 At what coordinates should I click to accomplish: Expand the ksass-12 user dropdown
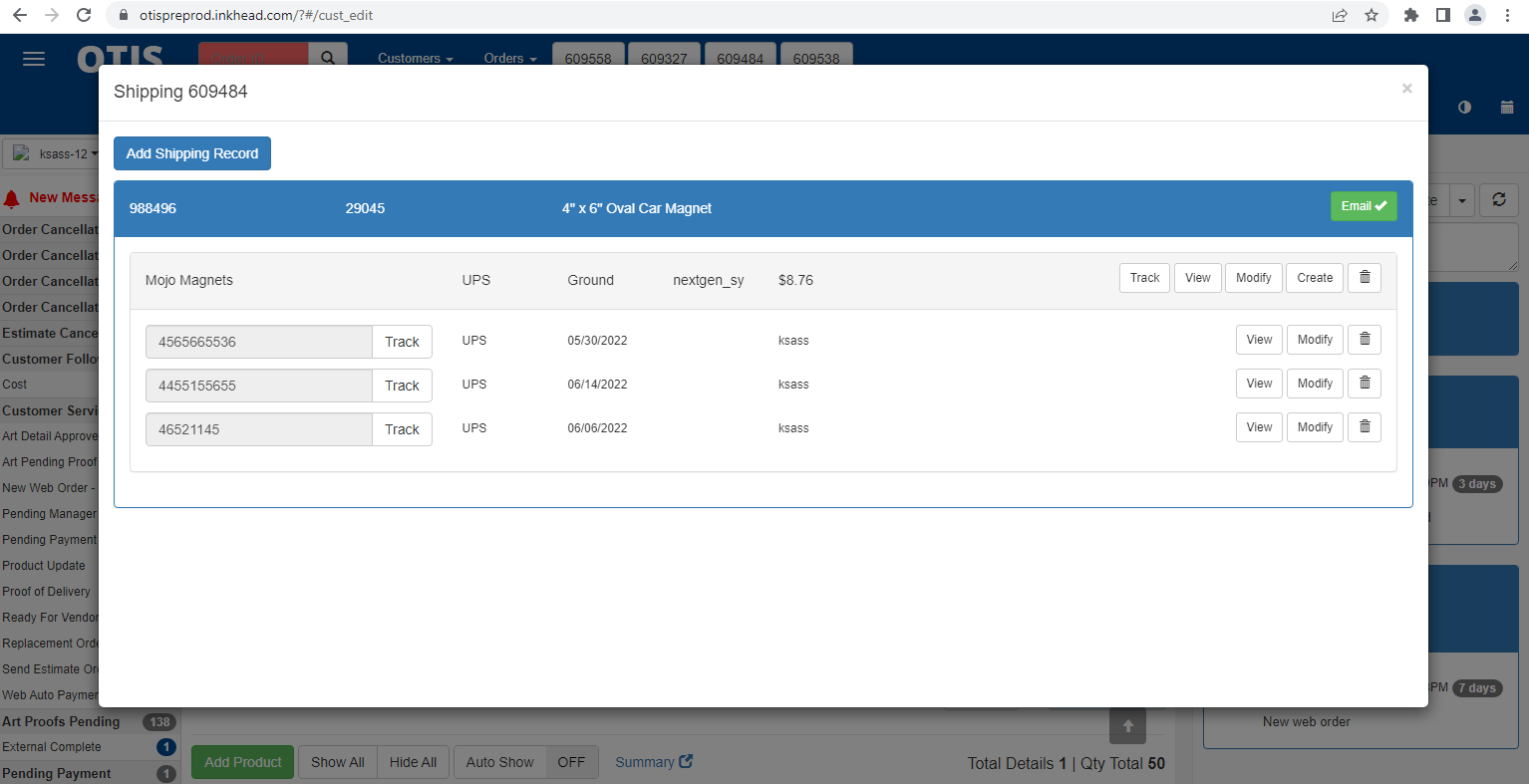point(57,154)
